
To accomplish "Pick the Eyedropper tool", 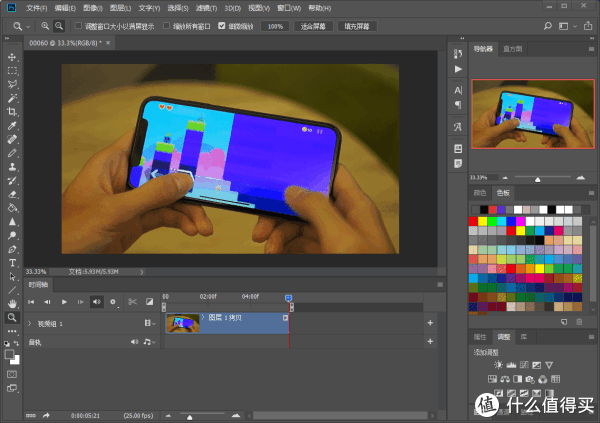I will (12, 127).
